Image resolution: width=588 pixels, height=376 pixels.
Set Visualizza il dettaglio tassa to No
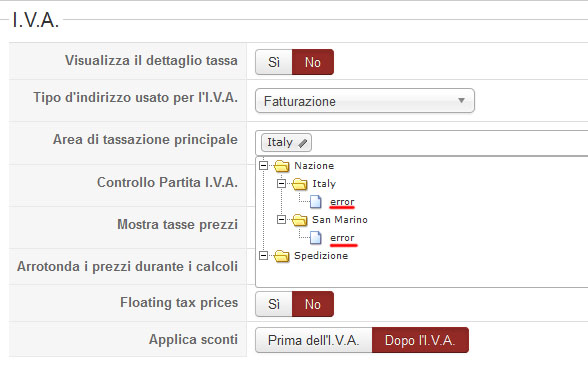click(313, 62)
